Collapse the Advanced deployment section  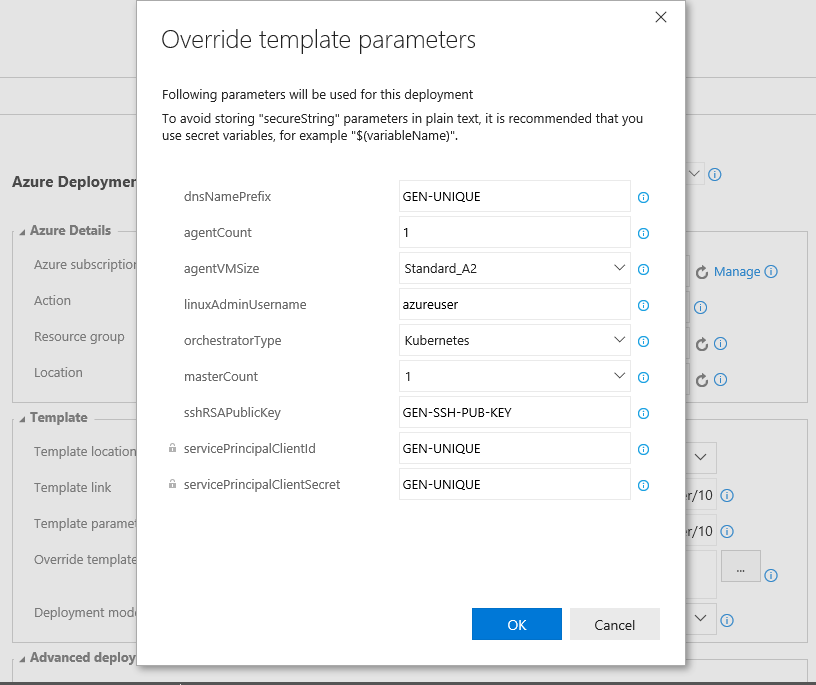[22, 659]
